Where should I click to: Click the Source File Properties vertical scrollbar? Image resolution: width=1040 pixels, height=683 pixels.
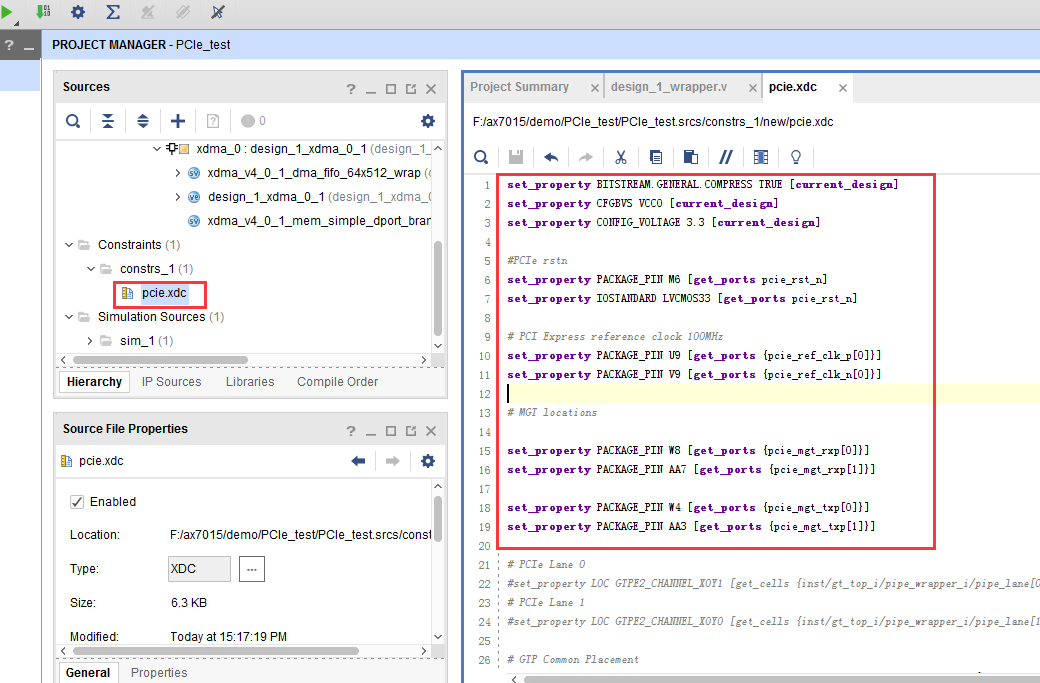(x=438, y=519)
